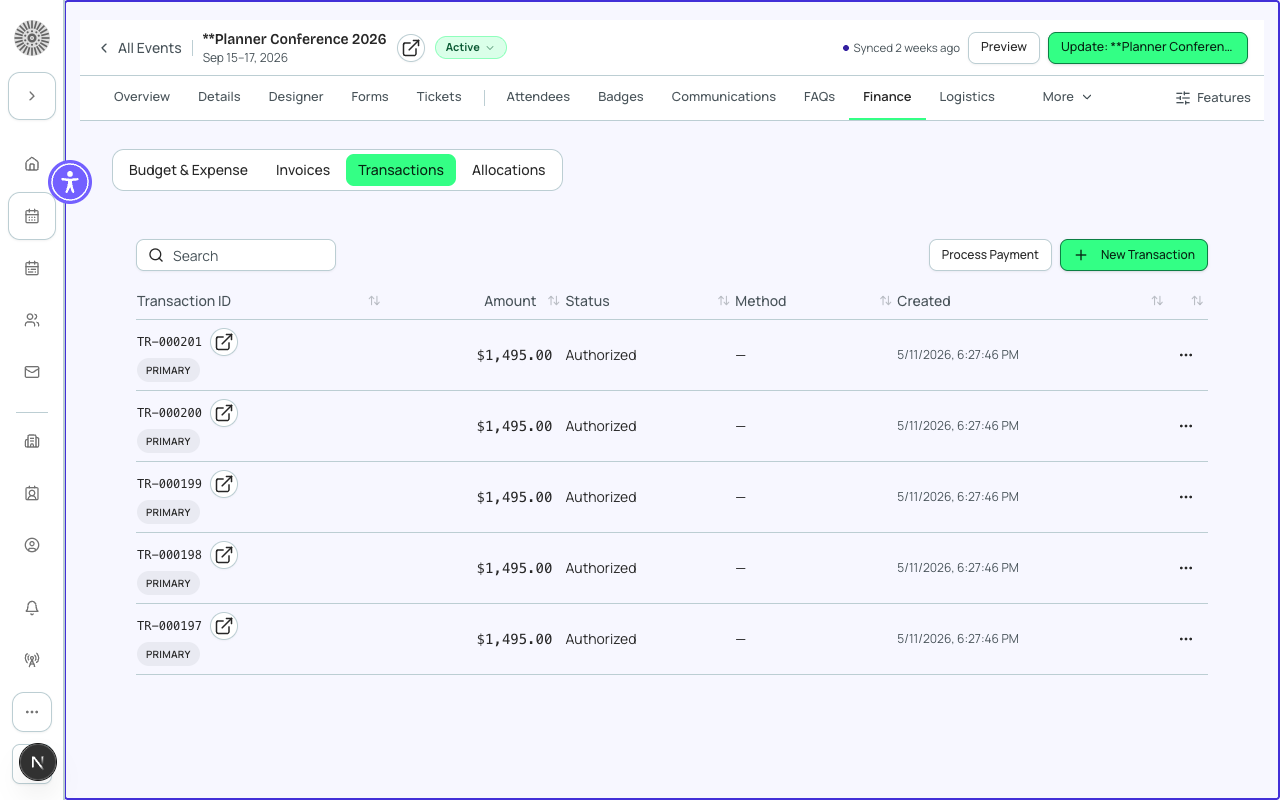1280x800 pixels.
Task: Open the user profile circle icon in sidebar
Action: pyautogui.click(x=32, y=545)
